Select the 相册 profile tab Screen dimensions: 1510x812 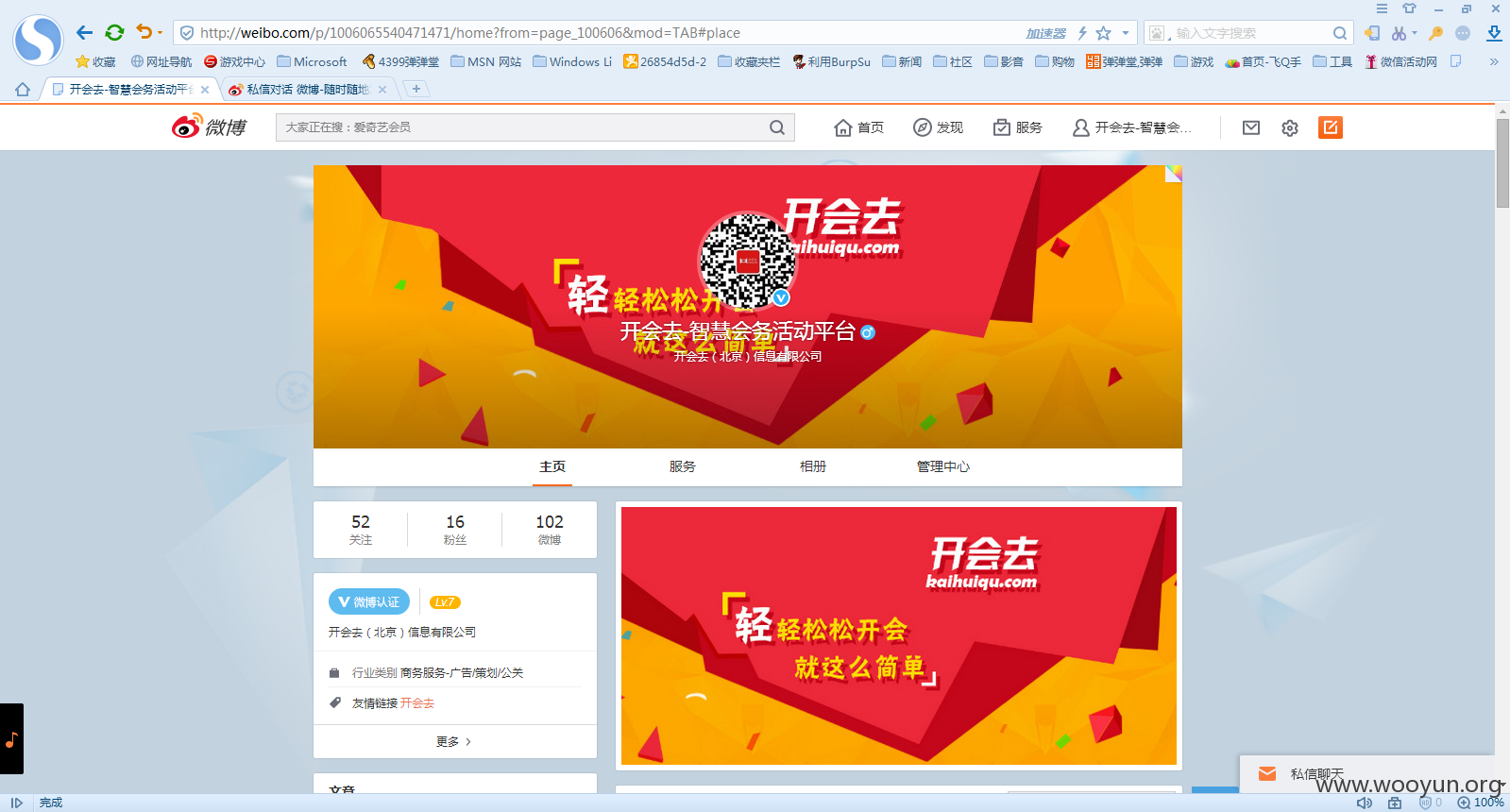(x=813, y=466)
